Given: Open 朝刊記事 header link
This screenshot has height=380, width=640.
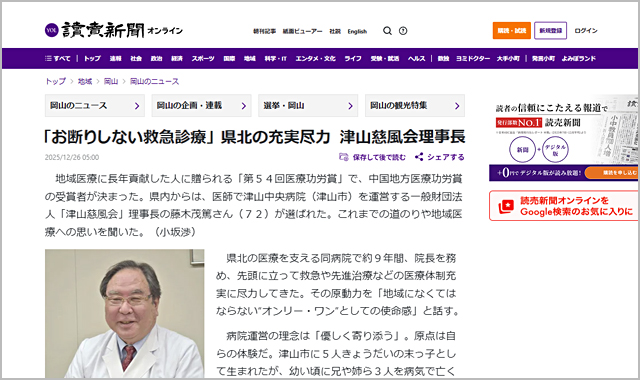Looking at the screenshot, I should pos(264,31).
